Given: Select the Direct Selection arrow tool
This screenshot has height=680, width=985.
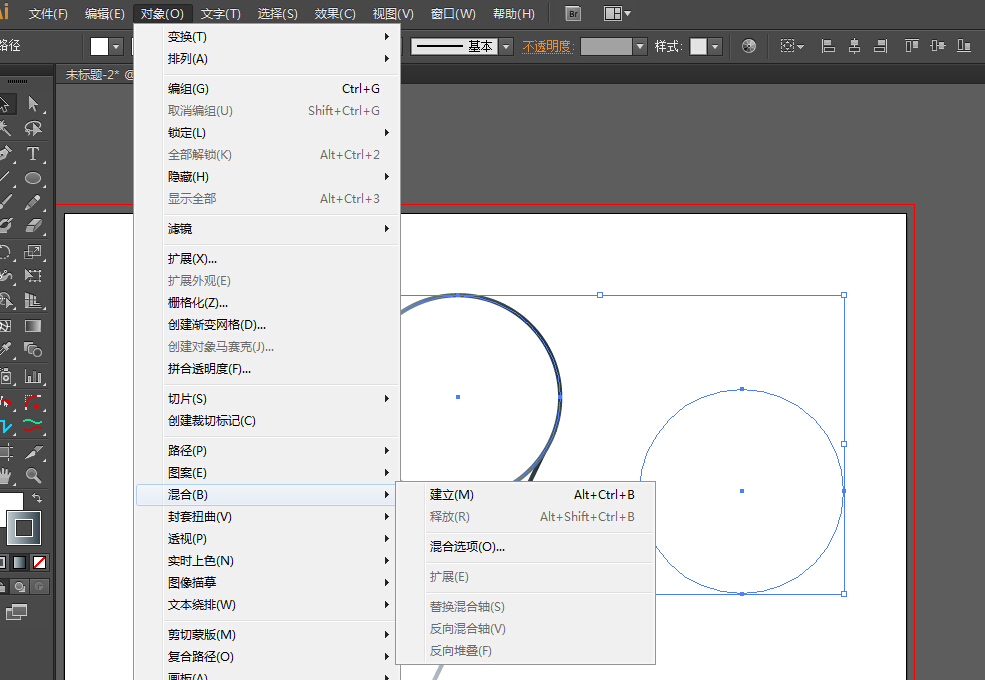Looking at the screenshot, I should point(33,104).
